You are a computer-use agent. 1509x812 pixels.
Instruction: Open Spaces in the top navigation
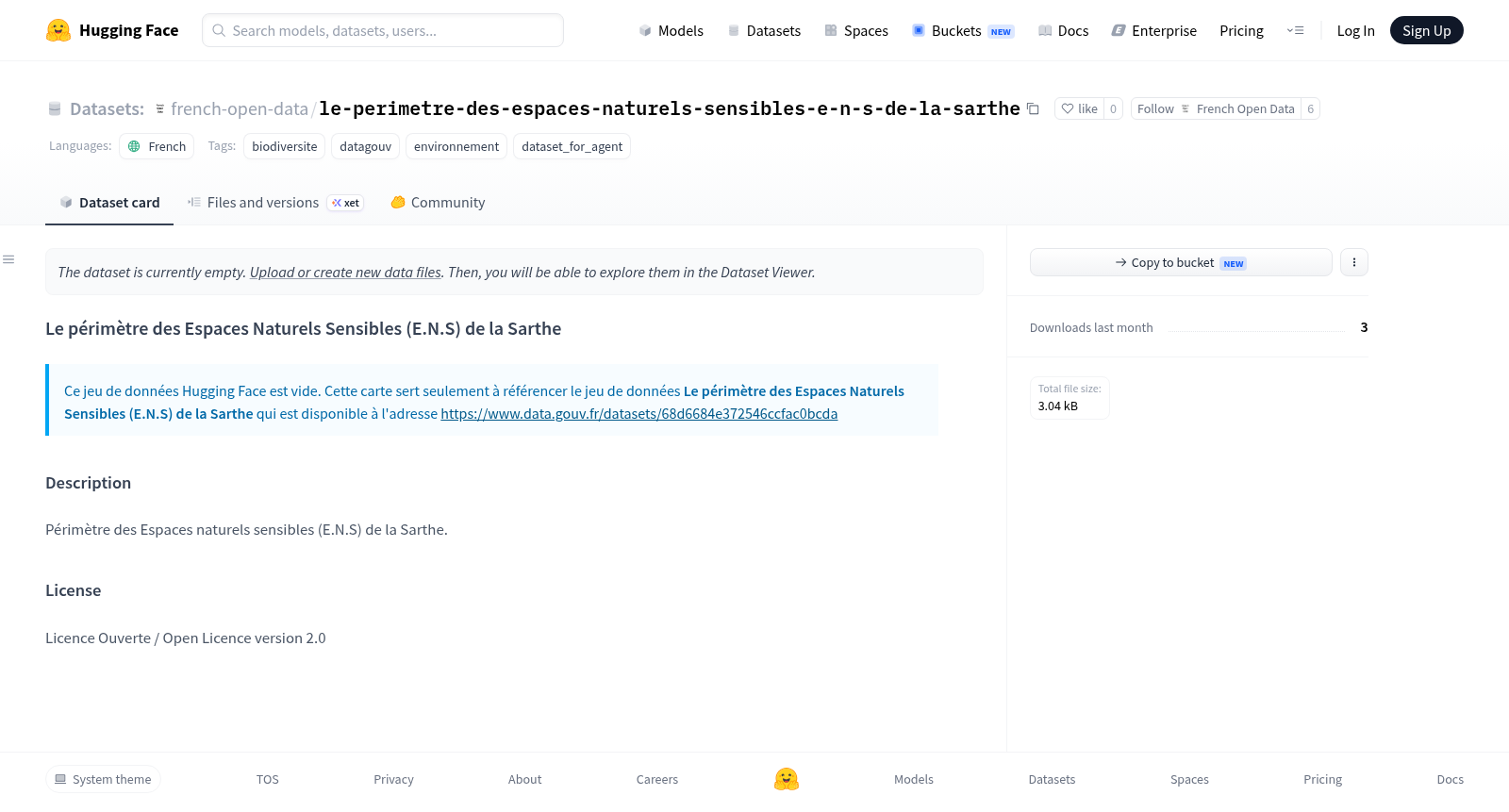[856, 30]
